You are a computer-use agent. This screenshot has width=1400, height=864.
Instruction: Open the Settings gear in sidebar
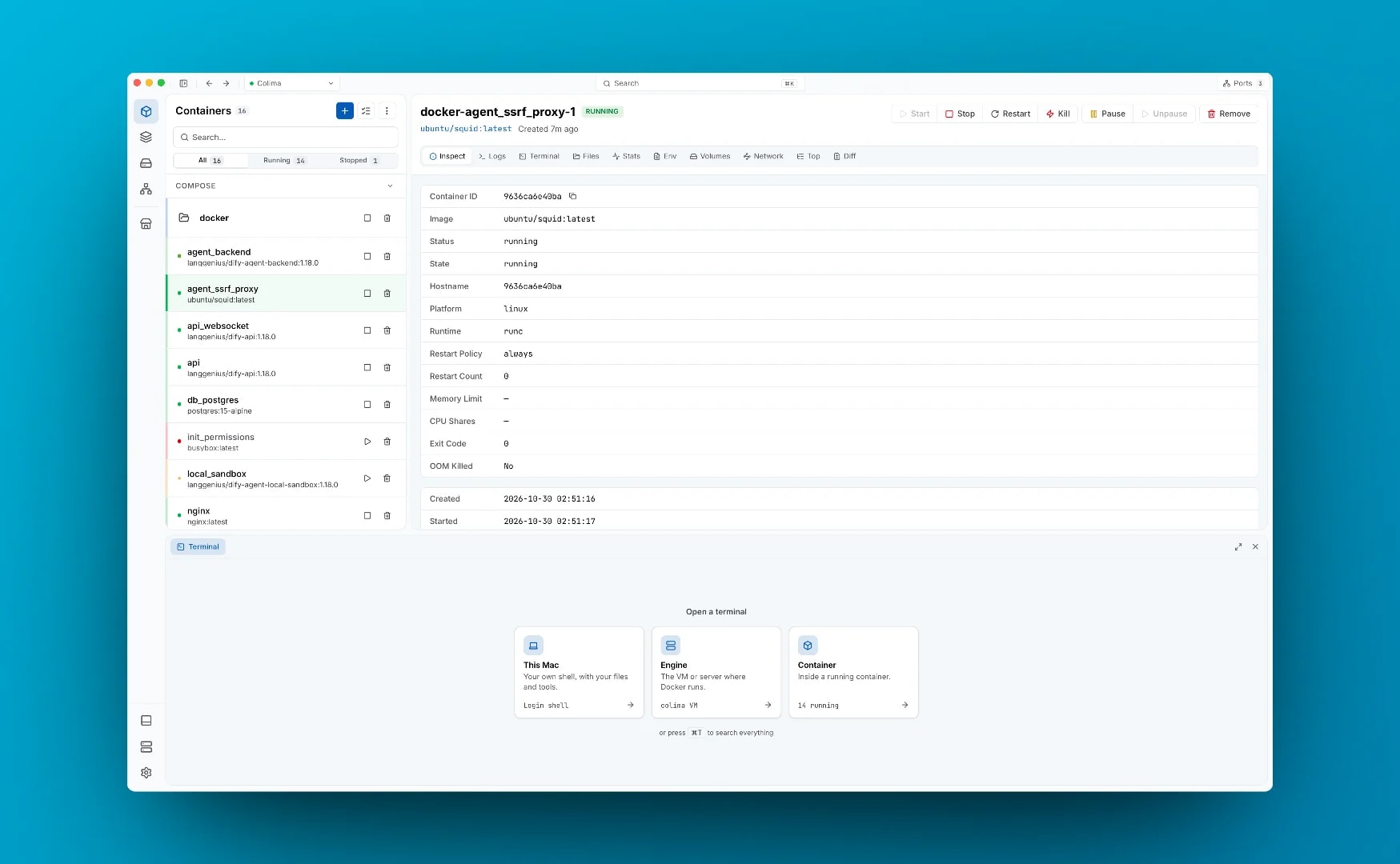pyautogui.click(x=146, y=773)
